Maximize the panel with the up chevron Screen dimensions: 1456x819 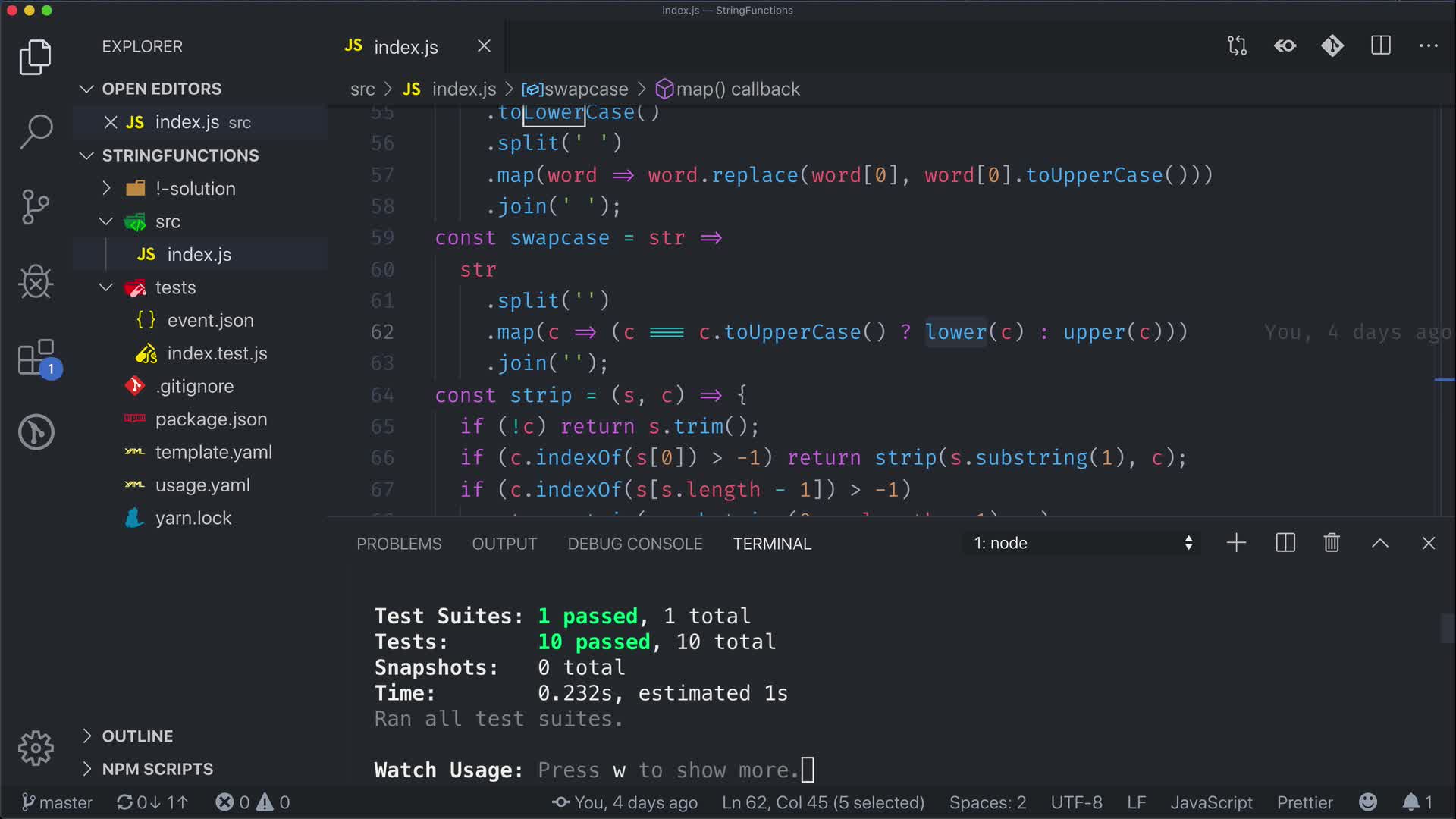click(x=1380, y=543)
